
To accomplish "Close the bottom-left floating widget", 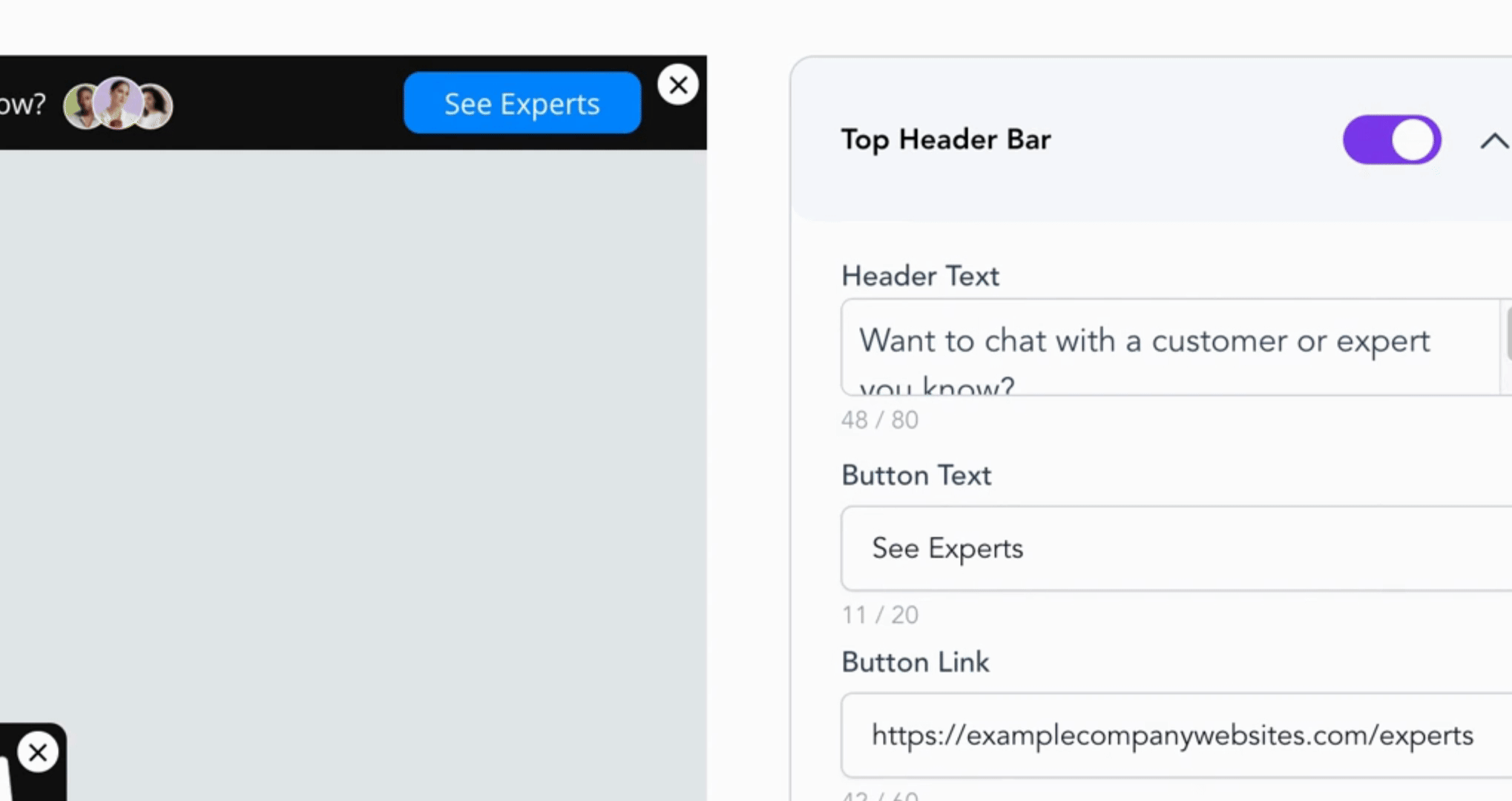I will pyautogui.click(x=38, y=753).
